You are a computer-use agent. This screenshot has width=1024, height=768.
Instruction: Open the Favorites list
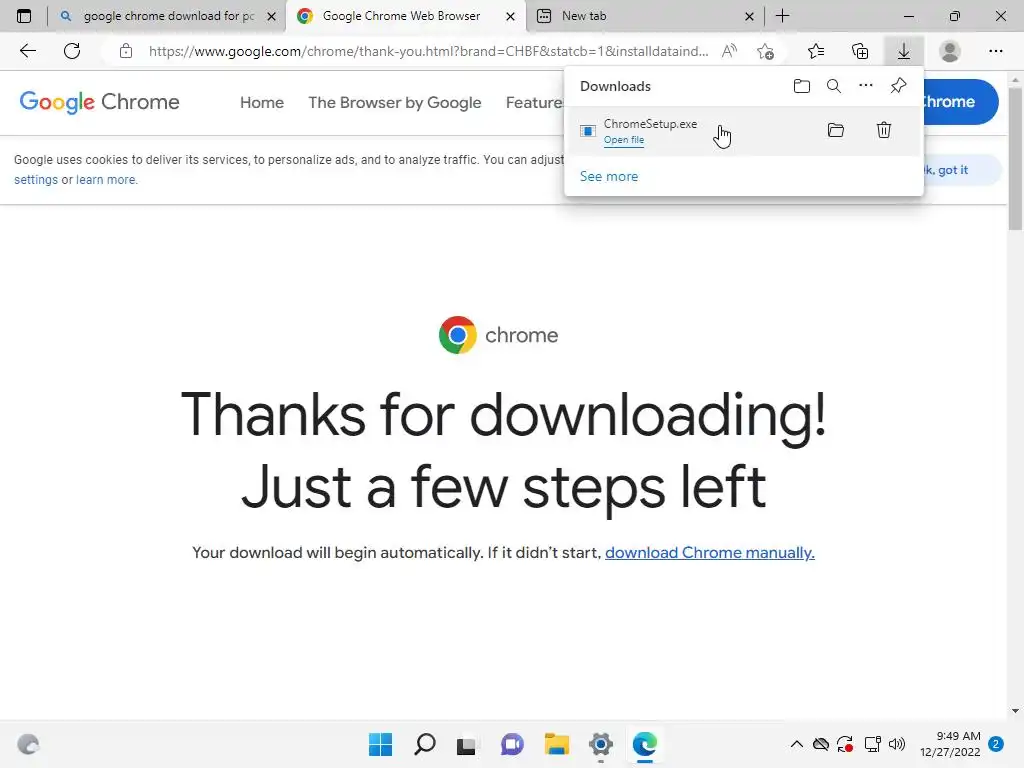point(816,51)
